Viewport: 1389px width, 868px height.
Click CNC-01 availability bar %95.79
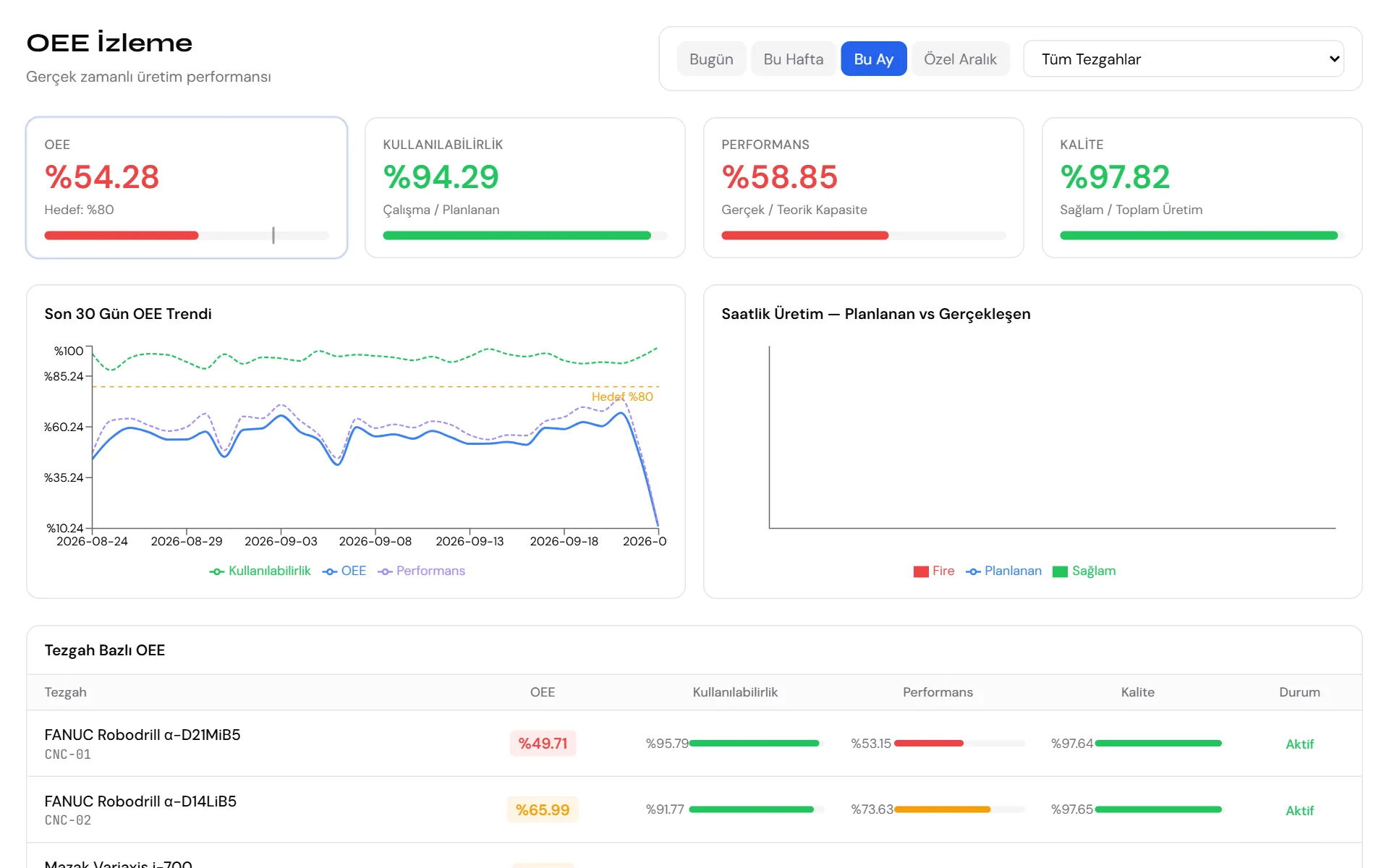pyautogui.click(x=757, y=743)
